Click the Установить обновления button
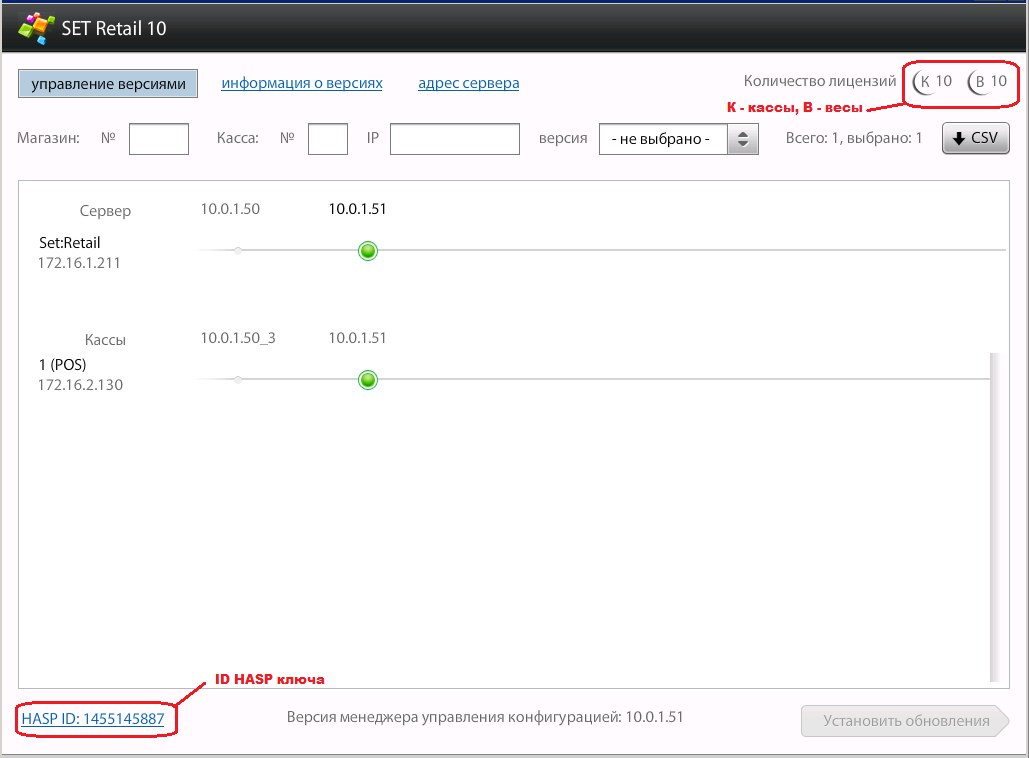1029x758 pixels. [x=904, y=721]
